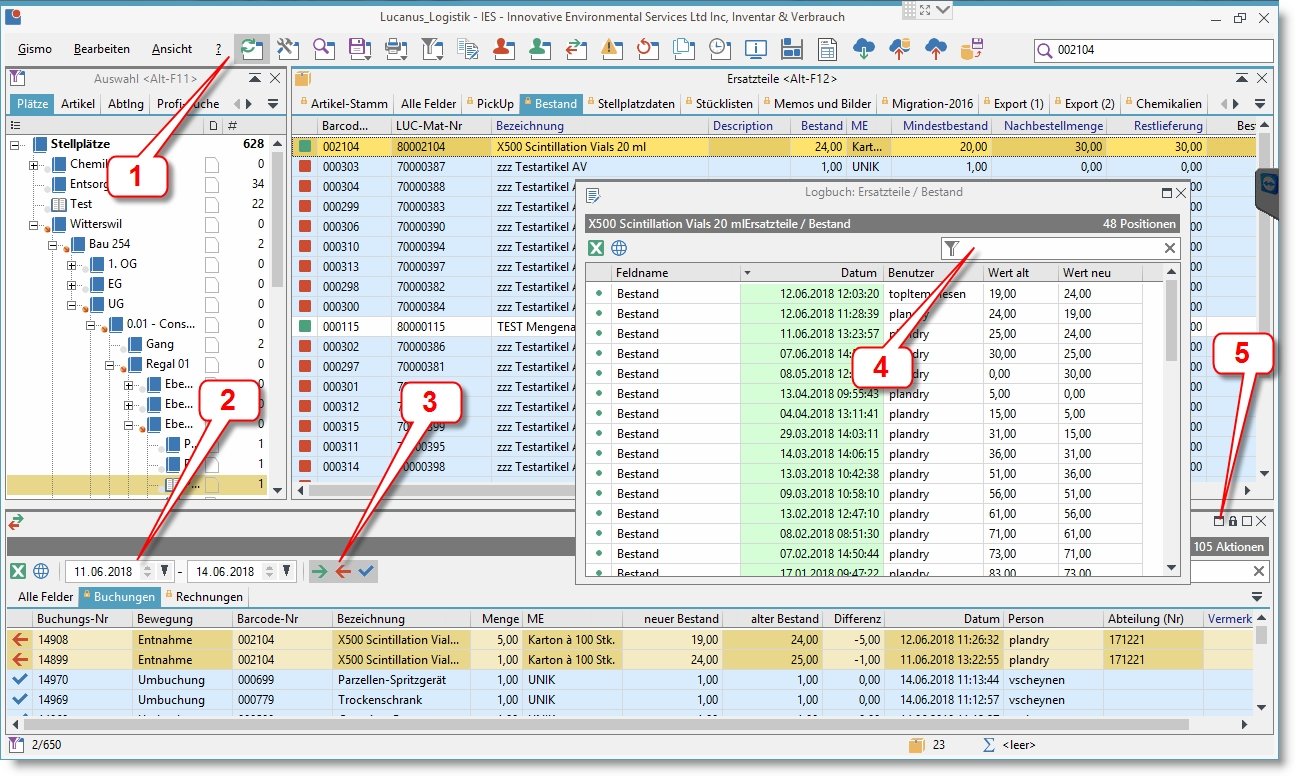The image size is (1306, 777).
Task: Click the purple floppy disk save icon
Action: (x=359, y=48)
